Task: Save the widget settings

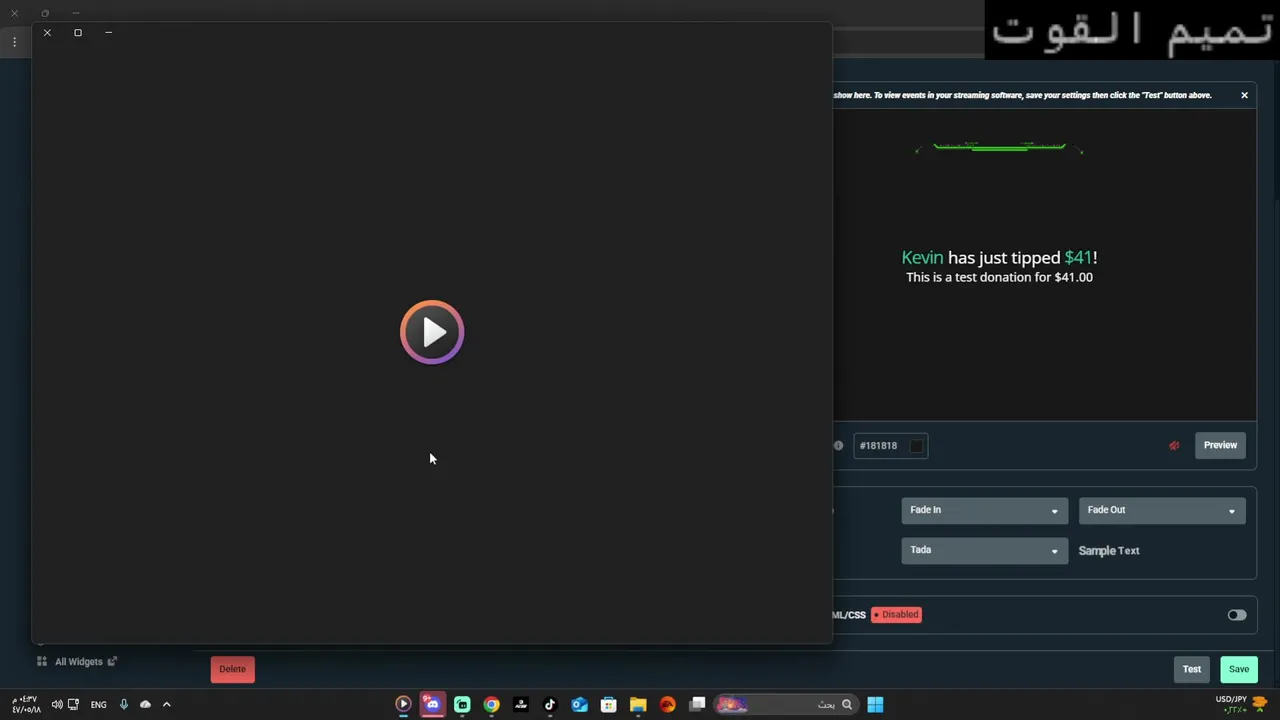Action: coord(1239,669)
